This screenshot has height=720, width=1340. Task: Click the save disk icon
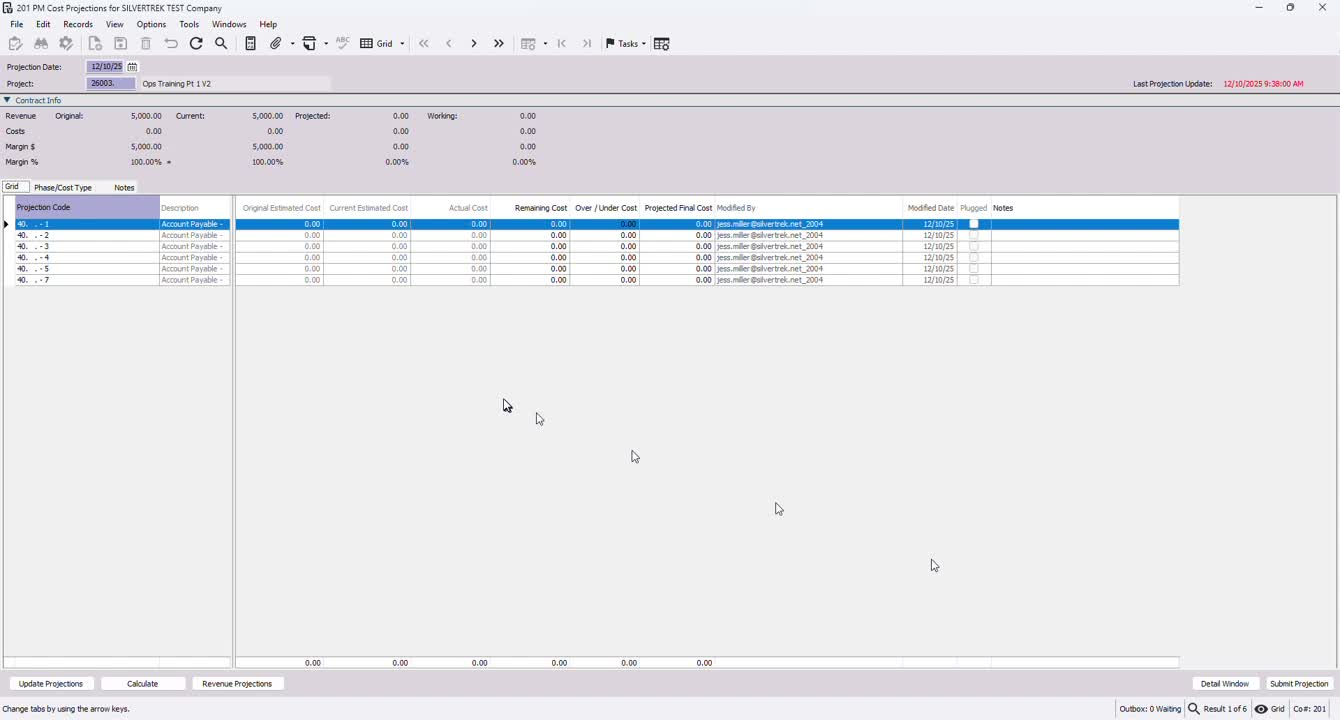pos(120,44)
